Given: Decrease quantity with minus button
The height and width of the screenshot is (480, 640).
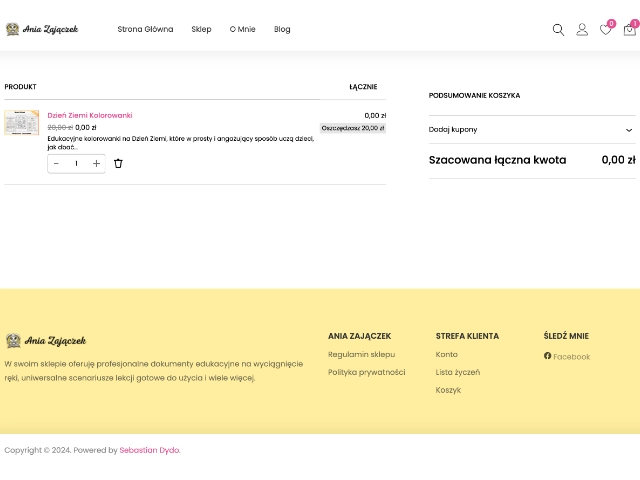Looking at the screenshot, I should (56, 163).
